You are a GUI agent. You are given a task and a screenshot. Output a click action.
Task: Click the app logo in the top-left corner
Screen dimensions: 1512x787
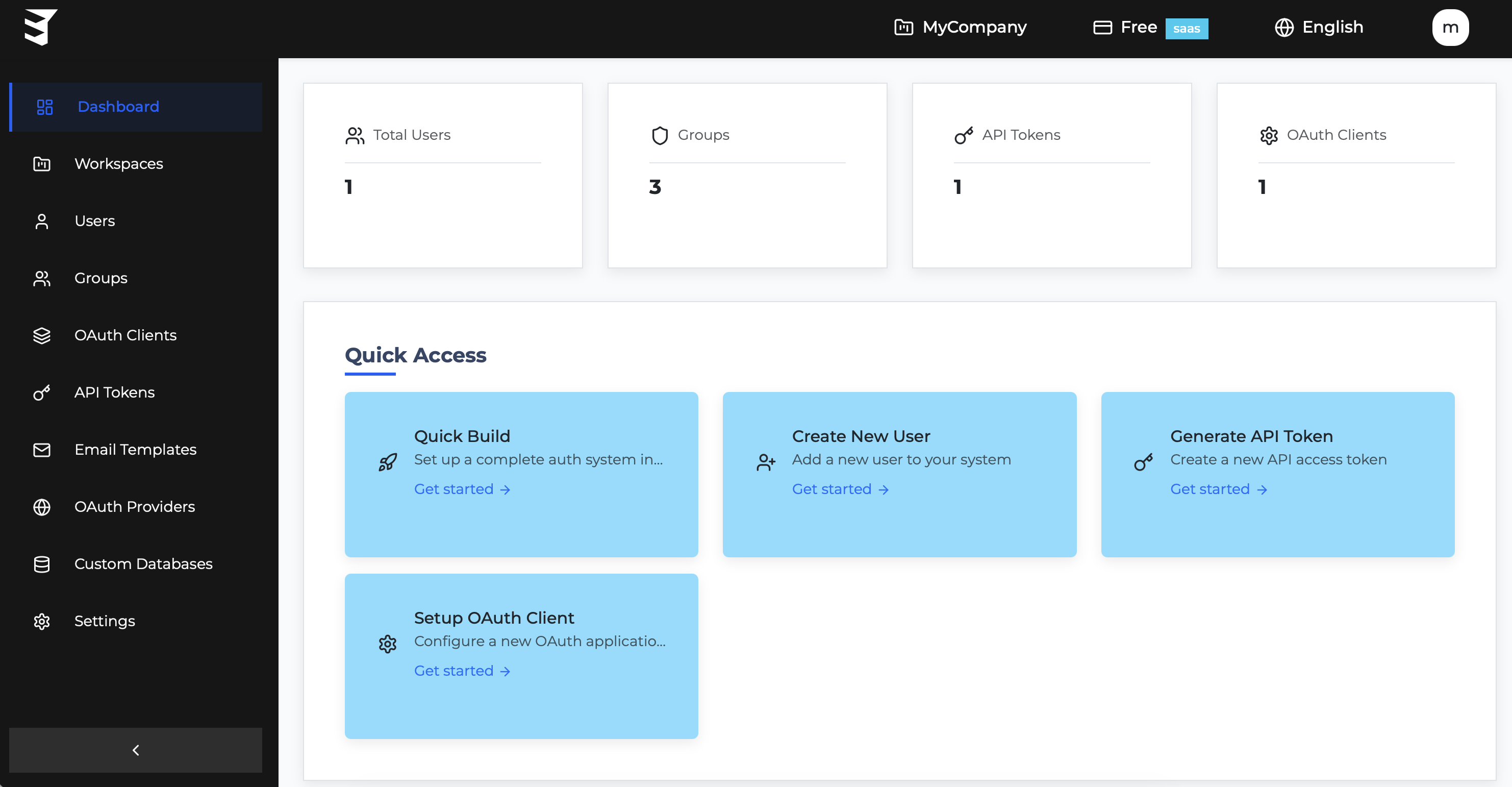click(x=40, y=27)
